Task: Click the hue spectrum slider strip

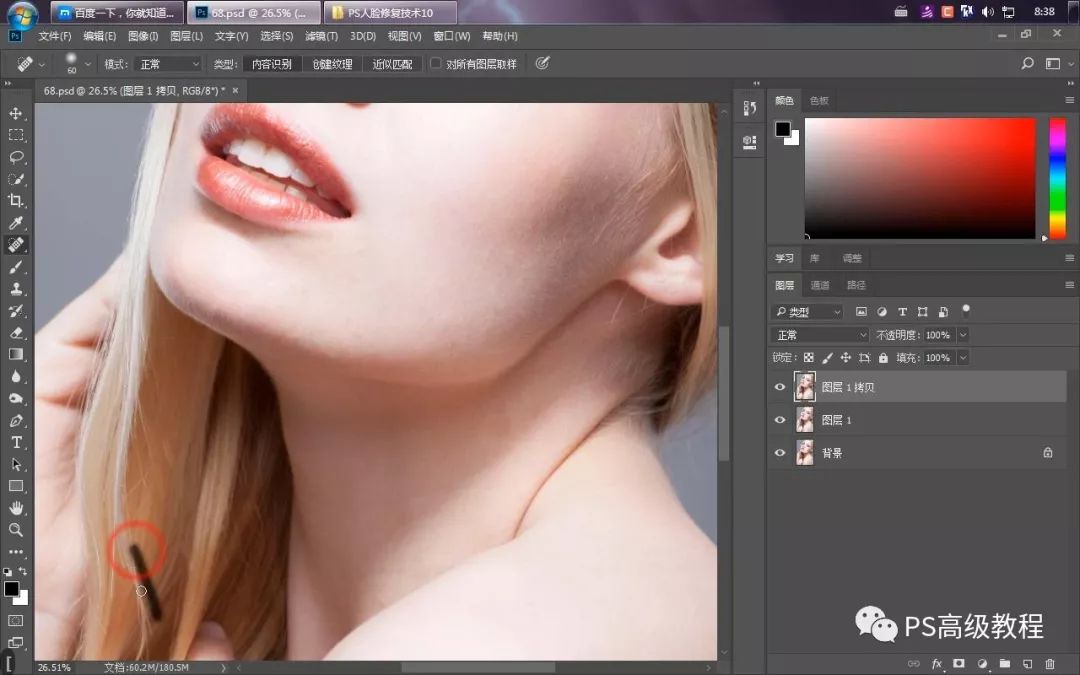Action: pyautogui.click(x=1057, y=178)
